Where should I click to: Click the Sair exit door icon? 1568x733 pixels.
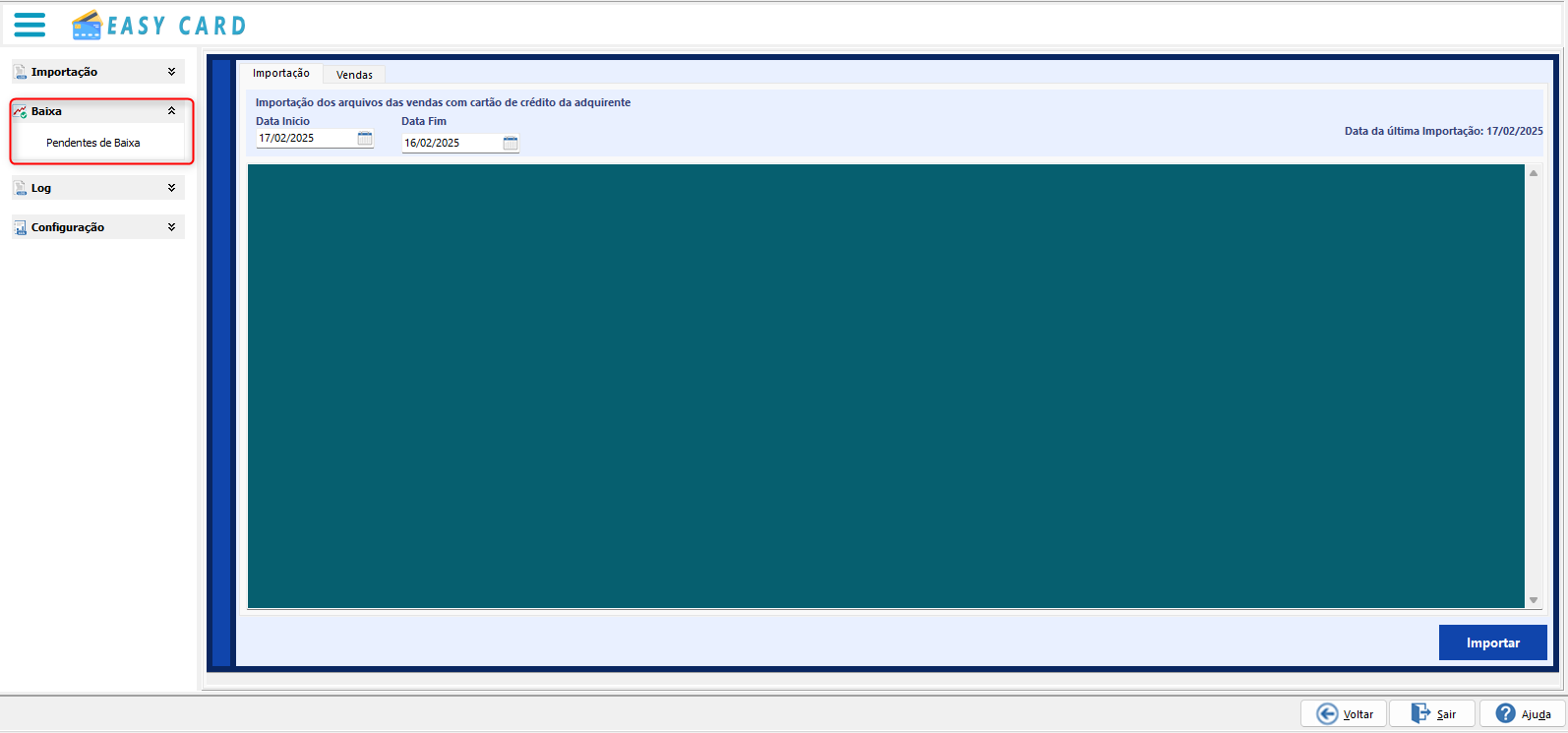pos(1420,713)
